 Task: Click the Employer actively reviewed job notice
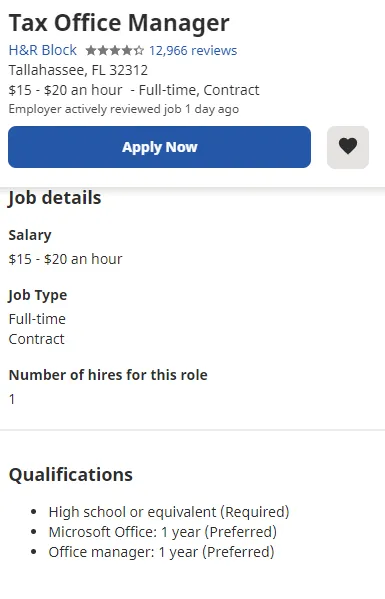coord(124,109)
